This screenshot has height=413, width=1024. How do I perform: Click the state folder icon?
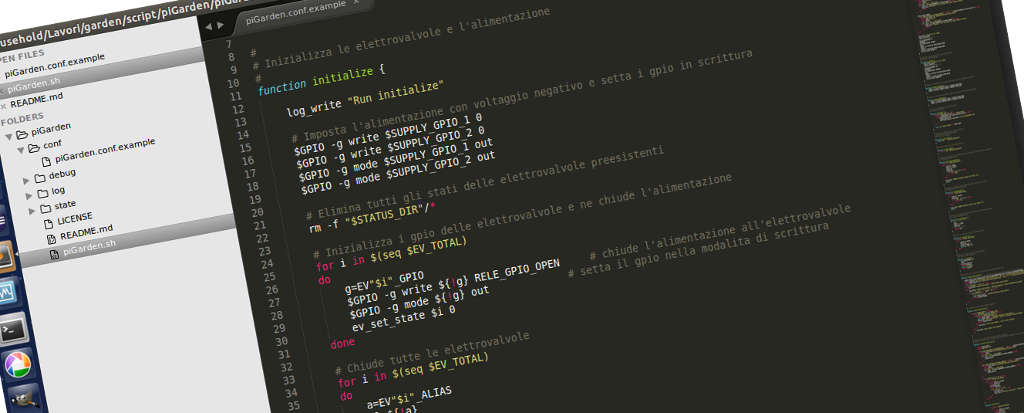point(45,208)
